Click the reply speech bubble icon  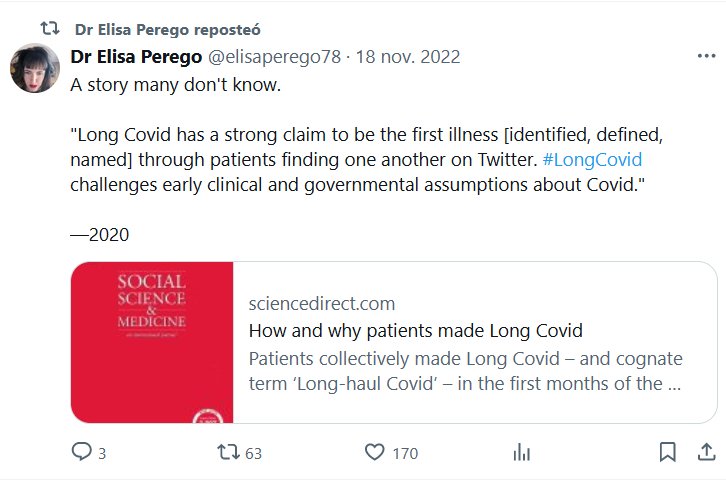(x=82, y=452)
